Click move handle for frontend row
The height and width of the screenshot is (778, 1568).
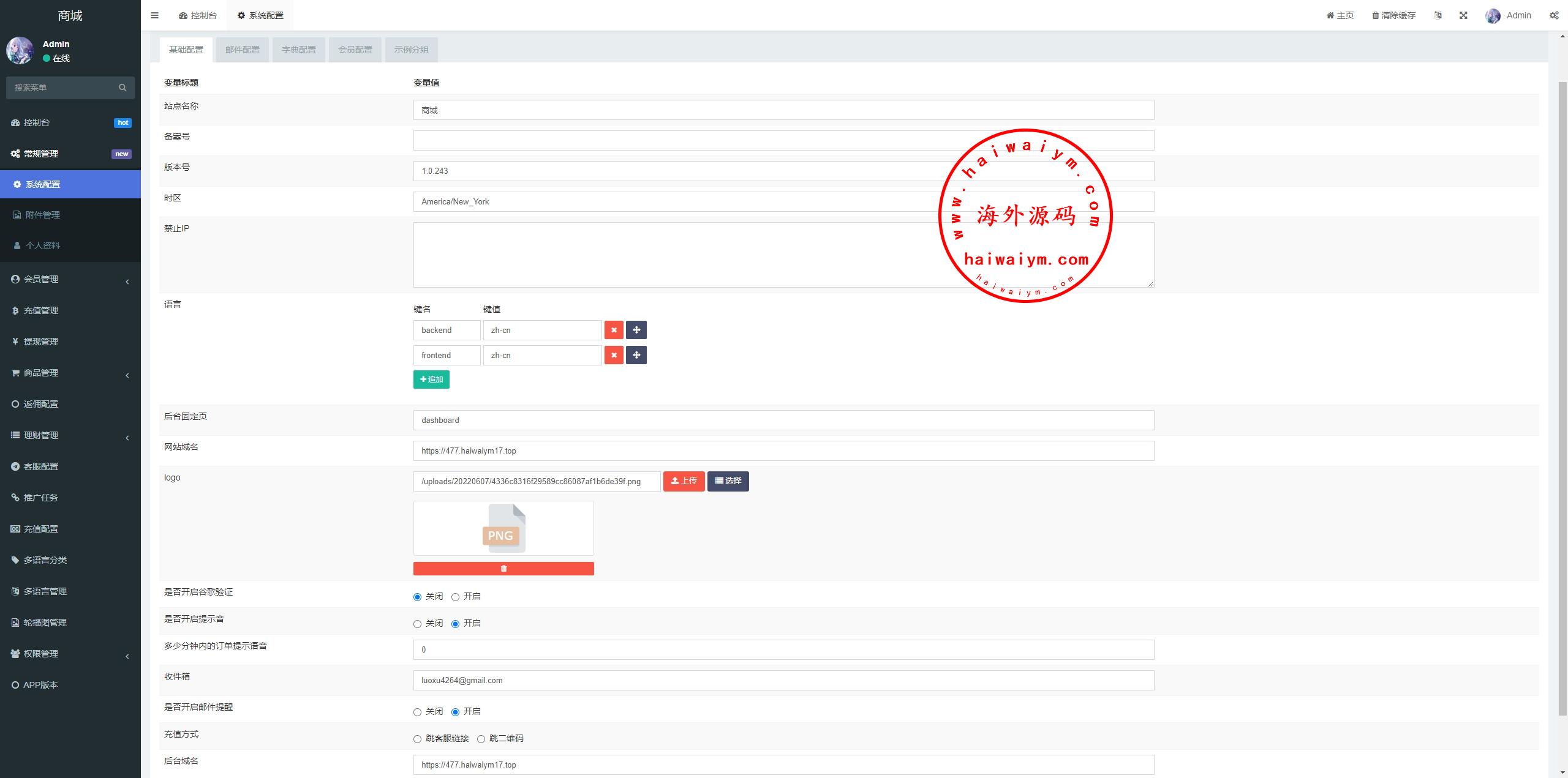point(636,355)
